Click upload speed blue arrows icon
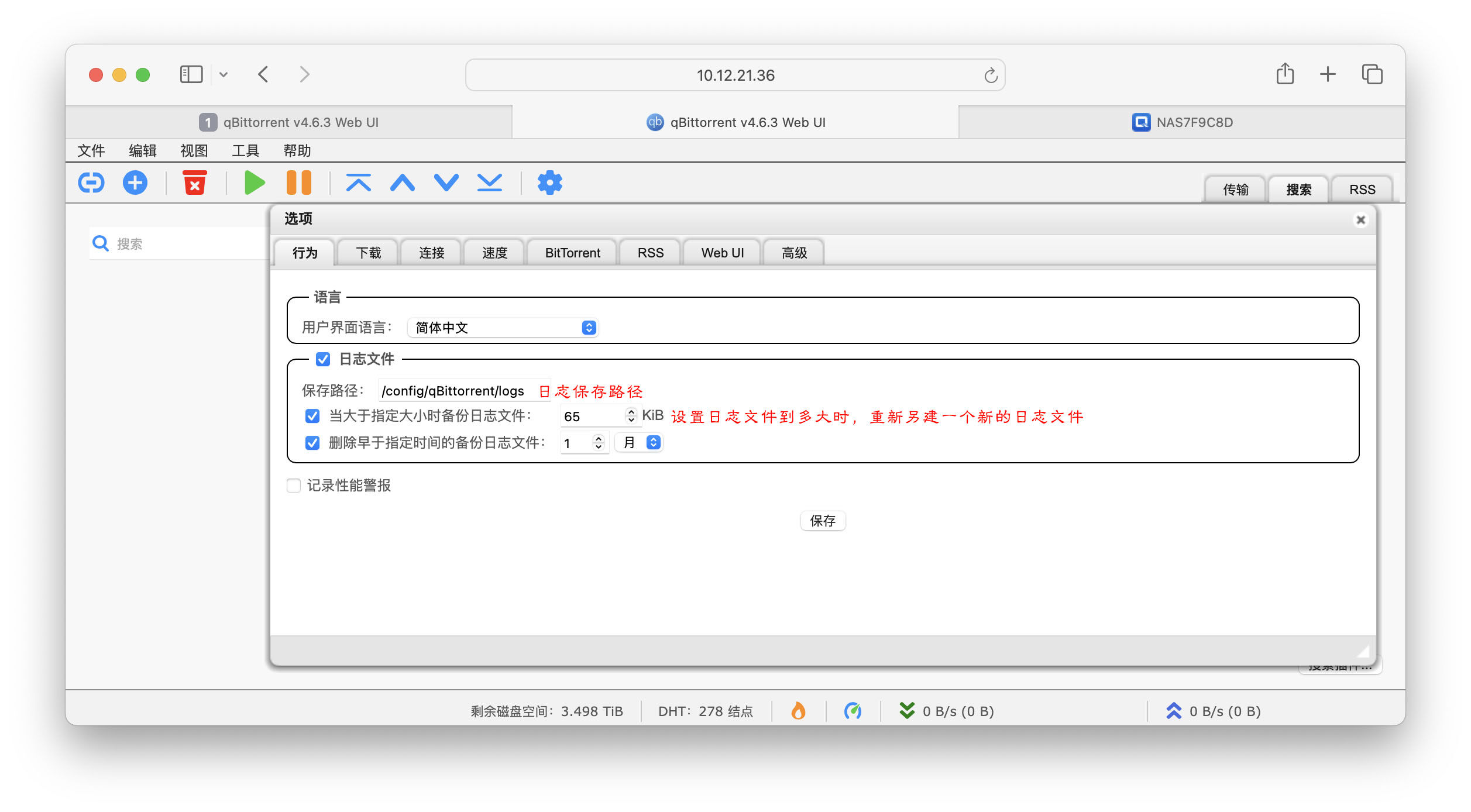This screenshot has height=812, width=1471. 1174,711
